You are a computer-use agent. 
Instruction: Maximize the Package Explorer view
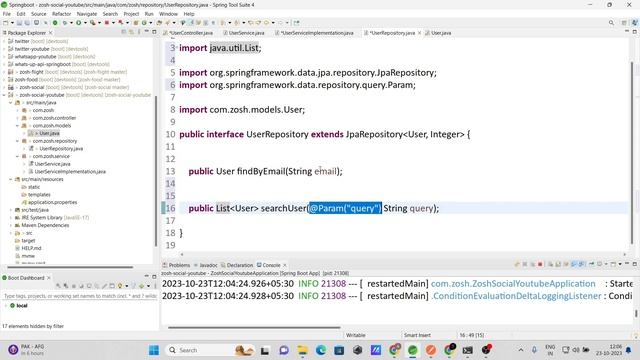(154, 32)
